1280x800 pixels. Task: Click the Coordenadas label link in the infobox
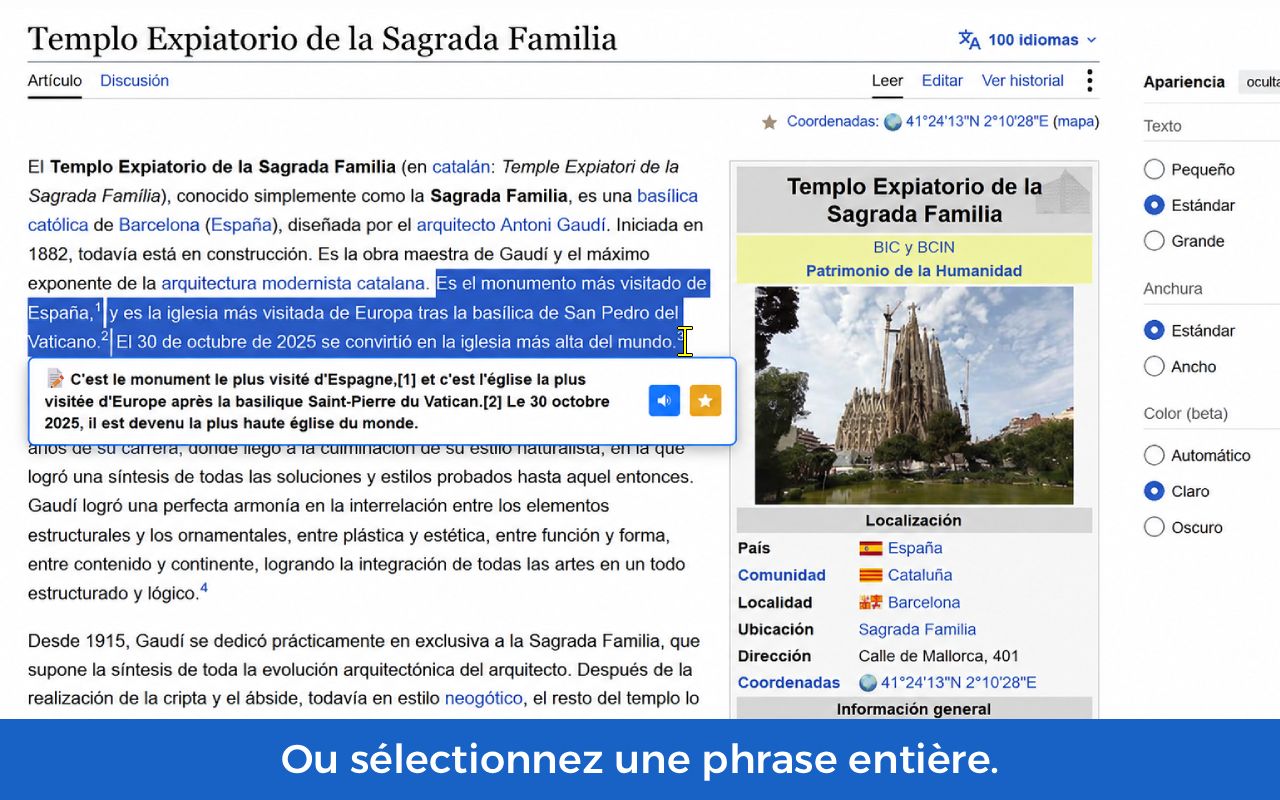click(x=789, y=683)
